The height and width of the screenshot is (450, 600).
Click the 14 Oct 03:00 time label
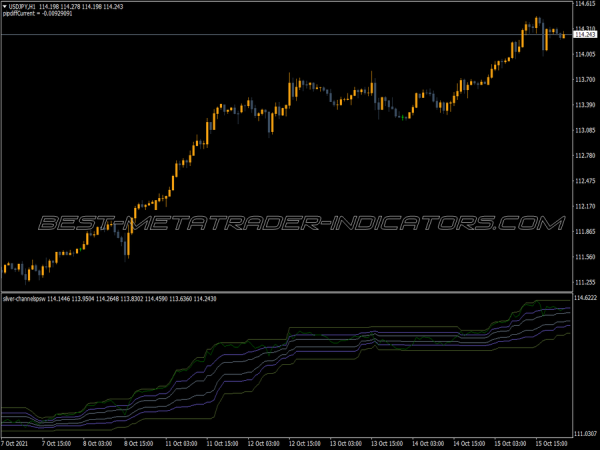(x=428, y=444)
